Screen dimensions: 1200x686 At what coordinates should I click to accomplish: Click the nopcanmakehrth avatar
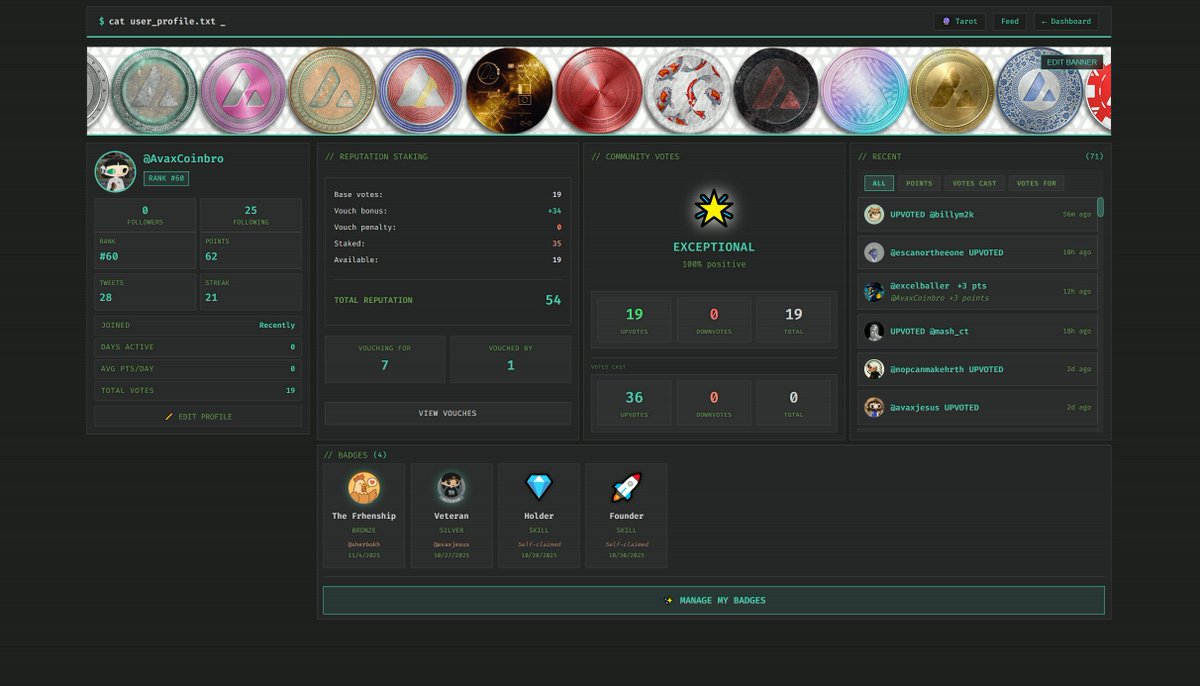[874, 369]
